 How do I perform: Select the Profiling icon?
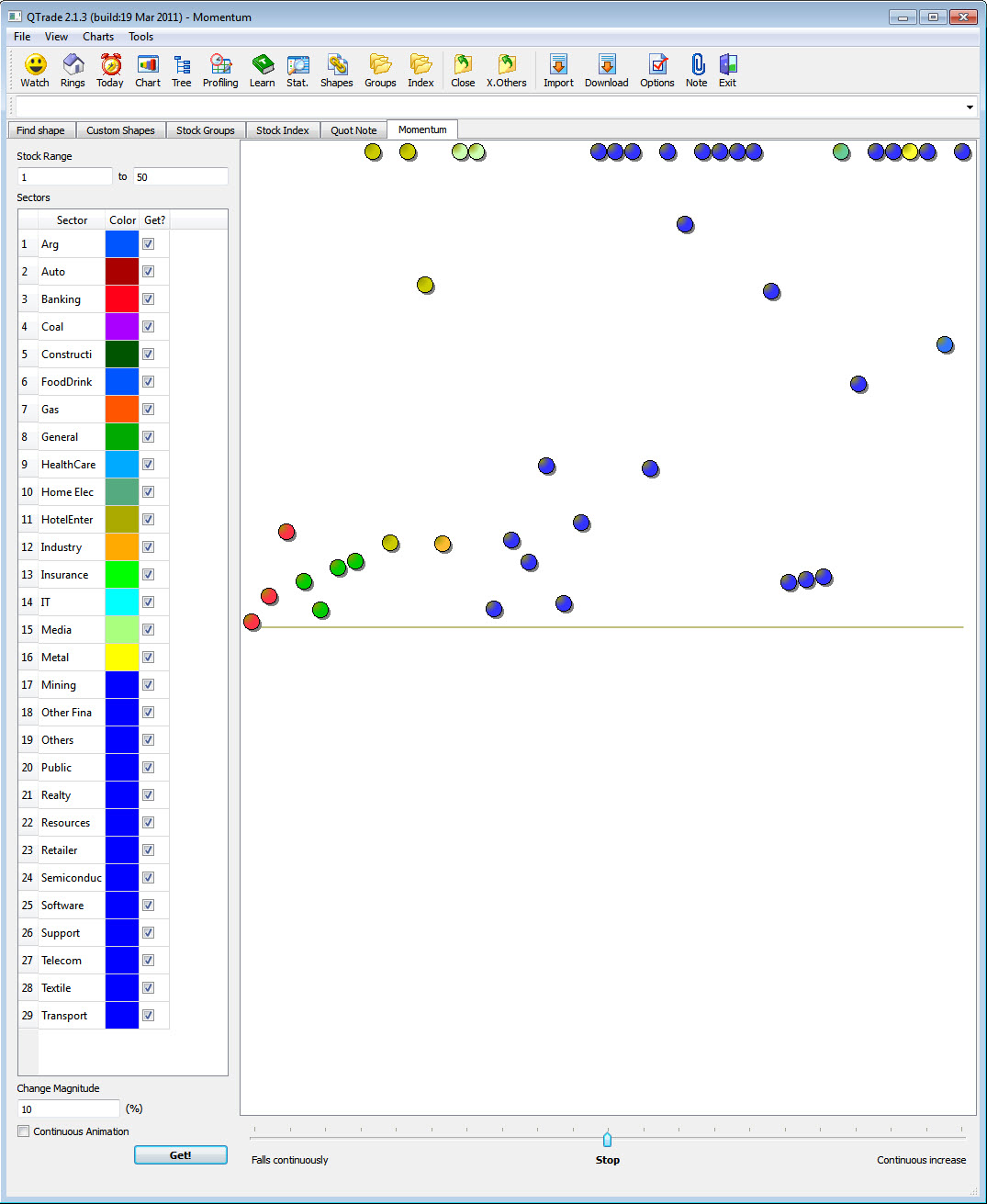pyautogui.click(x=220, y=69)
